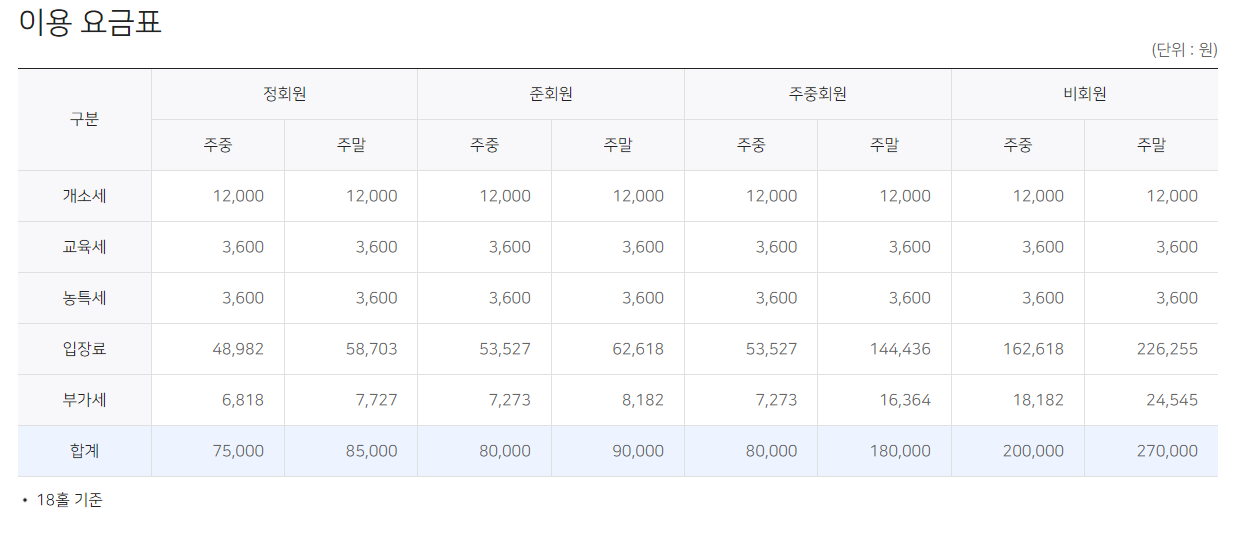The width and height of the screenshot is (1242, 535).
Task: Click 부가세 value '18,182'
Action: coord(1038,400)
